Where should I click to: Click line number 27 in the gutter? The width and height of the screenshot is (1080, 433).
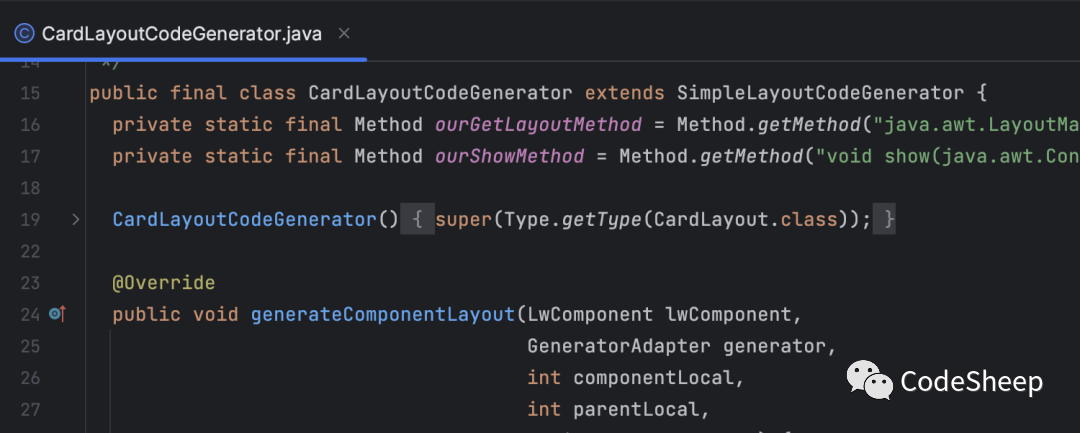(x=30, y=410)
